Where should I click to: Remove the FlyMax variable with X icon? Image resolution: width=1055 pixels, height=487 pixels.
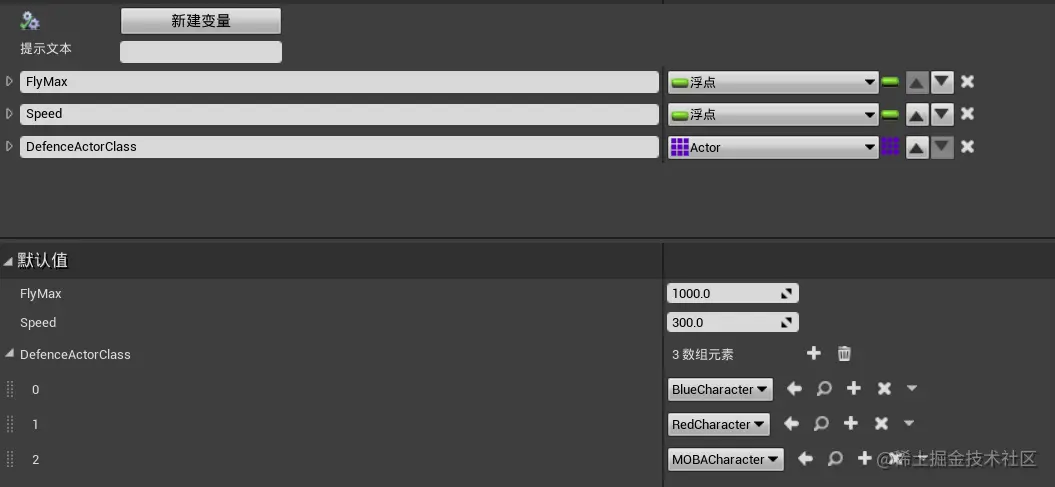tap(968, 82)
